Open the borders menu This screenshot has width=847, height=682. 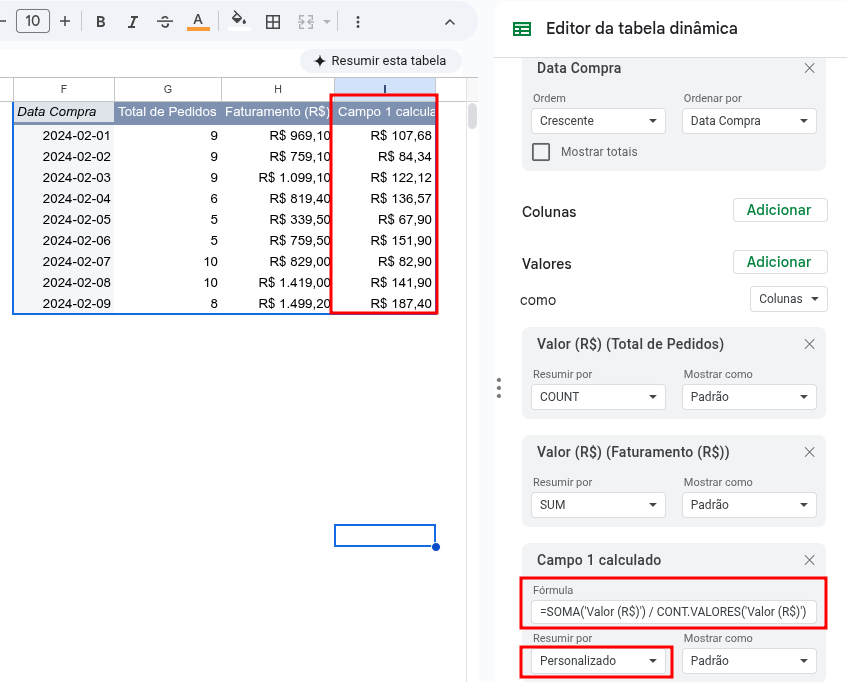[272, 21]
